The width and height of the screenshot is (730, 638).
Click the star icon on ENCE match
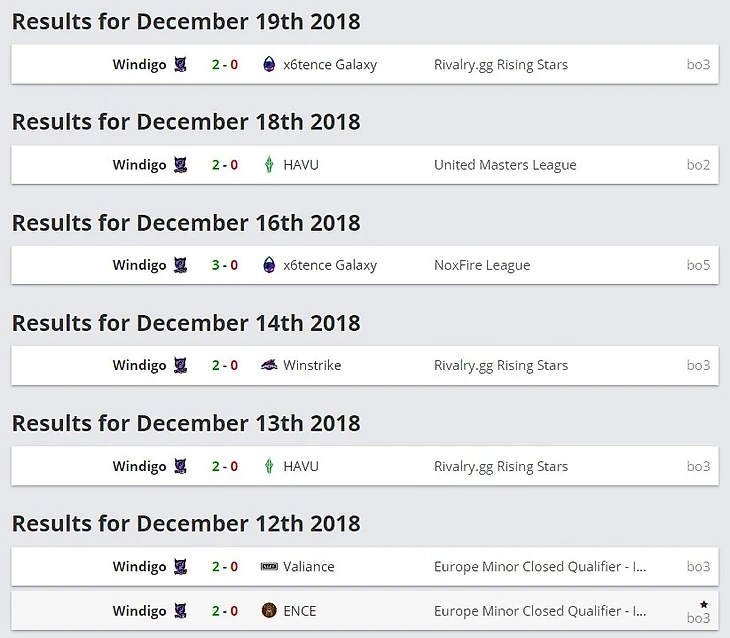[704, 604]
